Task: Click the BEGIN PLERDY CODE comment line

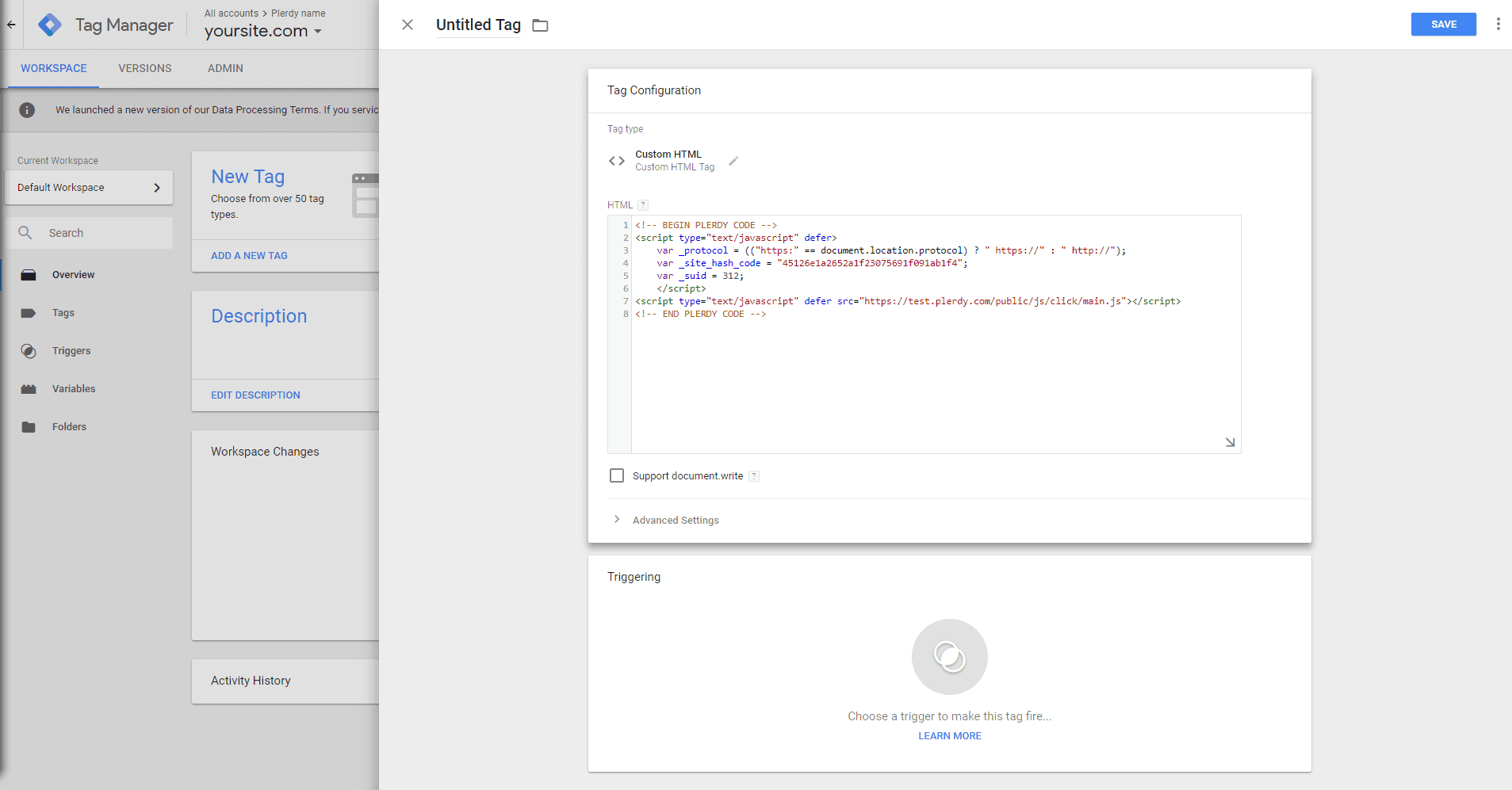Action: tap(706, 225)
